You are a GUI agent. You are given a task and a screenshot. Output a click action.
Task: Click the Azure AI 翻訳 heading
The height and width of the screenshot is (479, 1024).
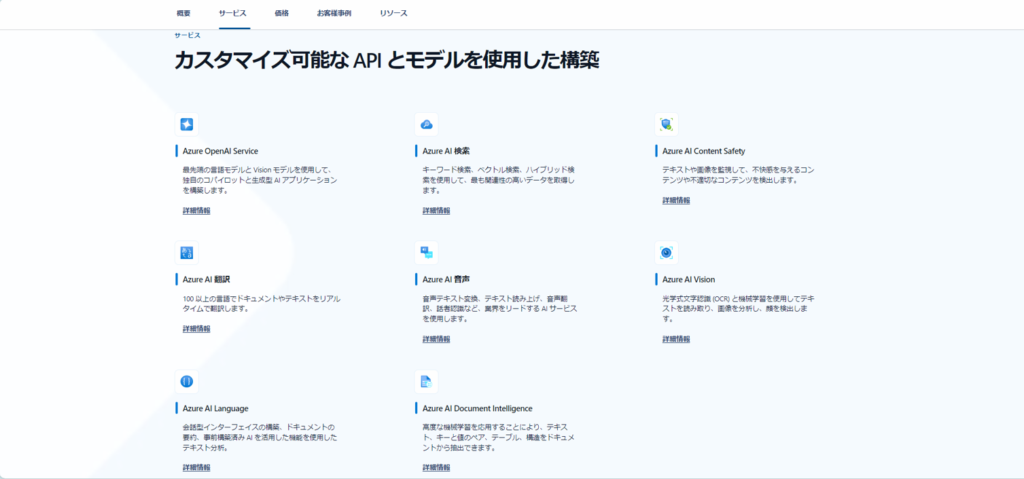coord(206,279)
